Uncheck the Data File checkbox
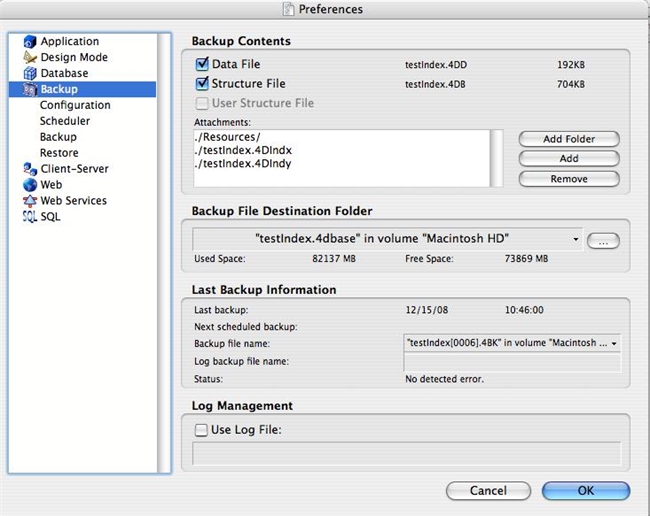Viewport: 650px width, 516px height. [203, 65]
